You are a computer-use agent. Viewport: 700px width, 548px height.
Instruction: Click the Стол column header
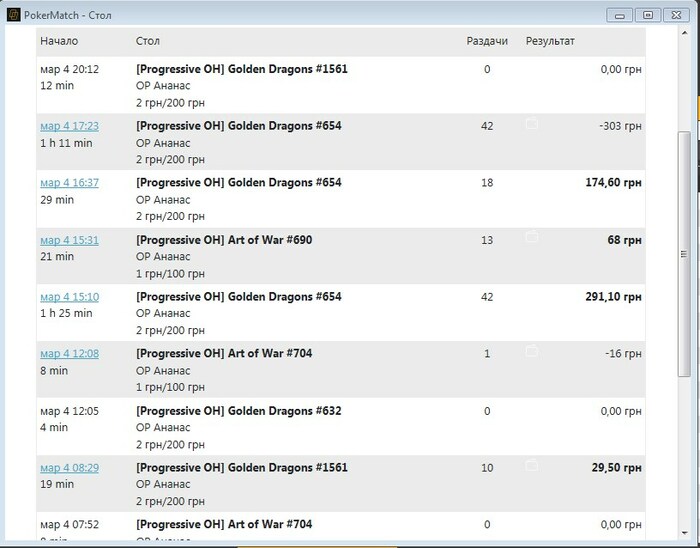coord(148,41)
